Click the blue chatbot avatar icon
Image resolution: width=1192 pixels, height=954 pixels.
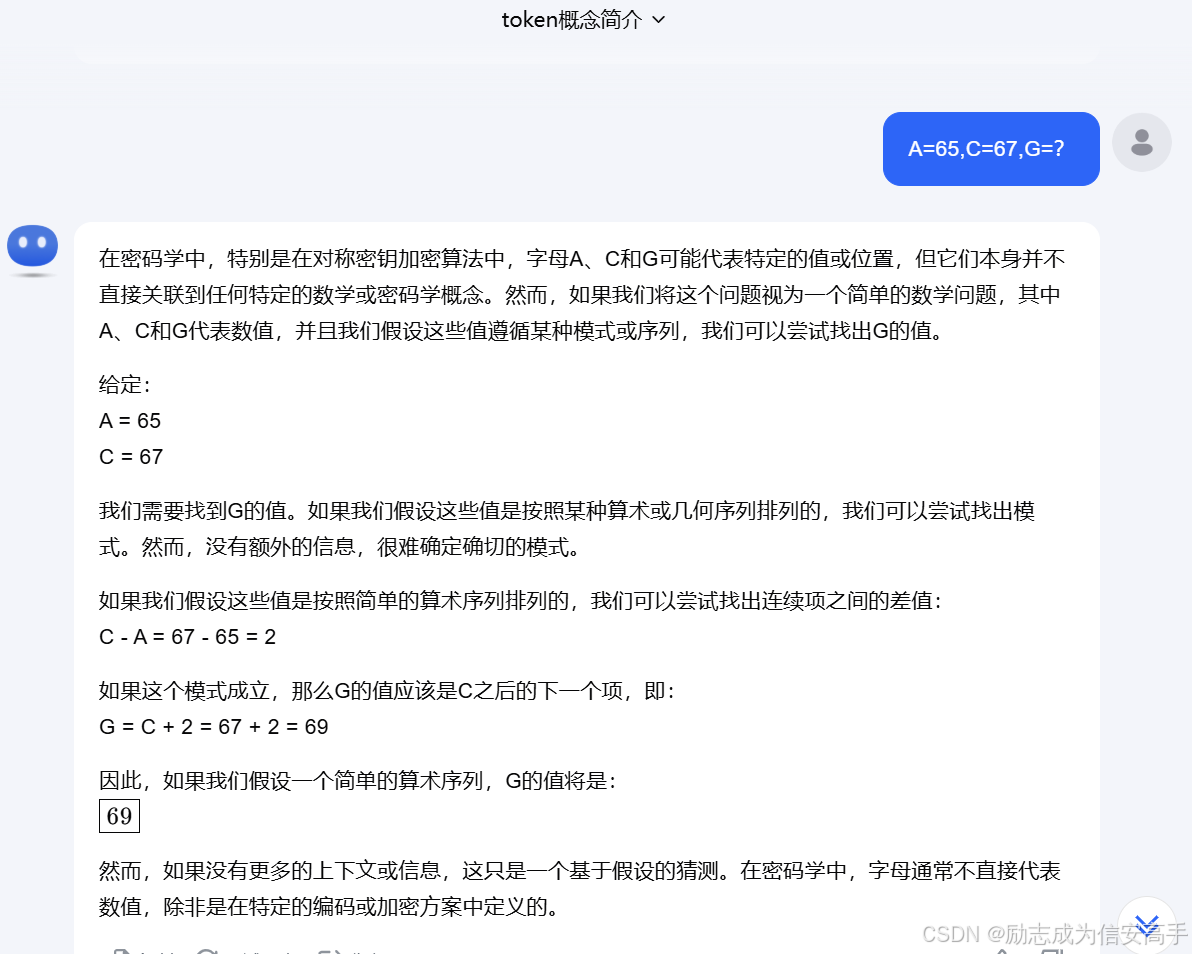pyautogui.click(x=32, y=247)
